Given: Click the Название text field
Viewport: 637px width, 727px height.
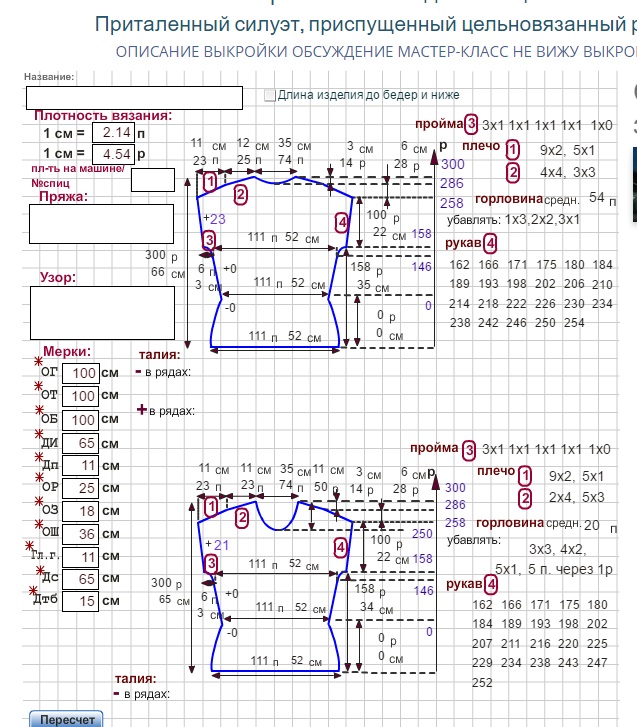Looking at the screenshot, I should point(134,97).
